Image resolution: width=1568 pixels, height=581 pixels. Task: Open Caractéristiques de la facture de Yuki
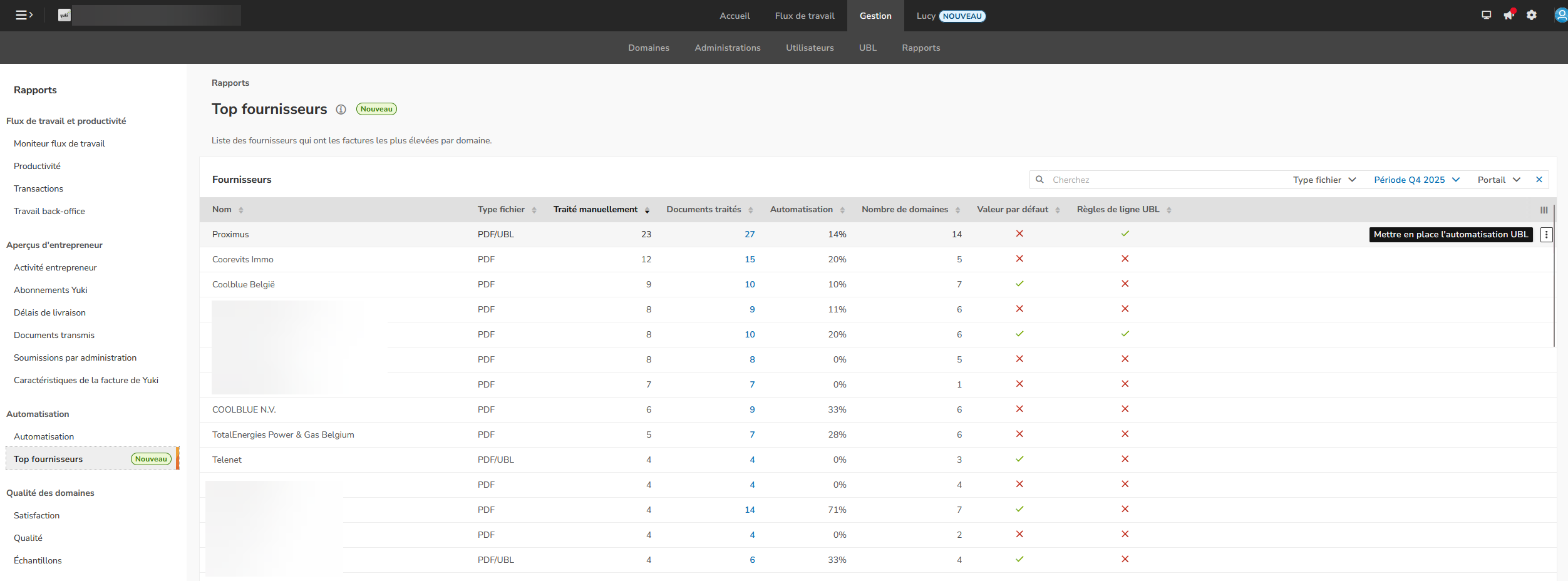click(86, 380)
